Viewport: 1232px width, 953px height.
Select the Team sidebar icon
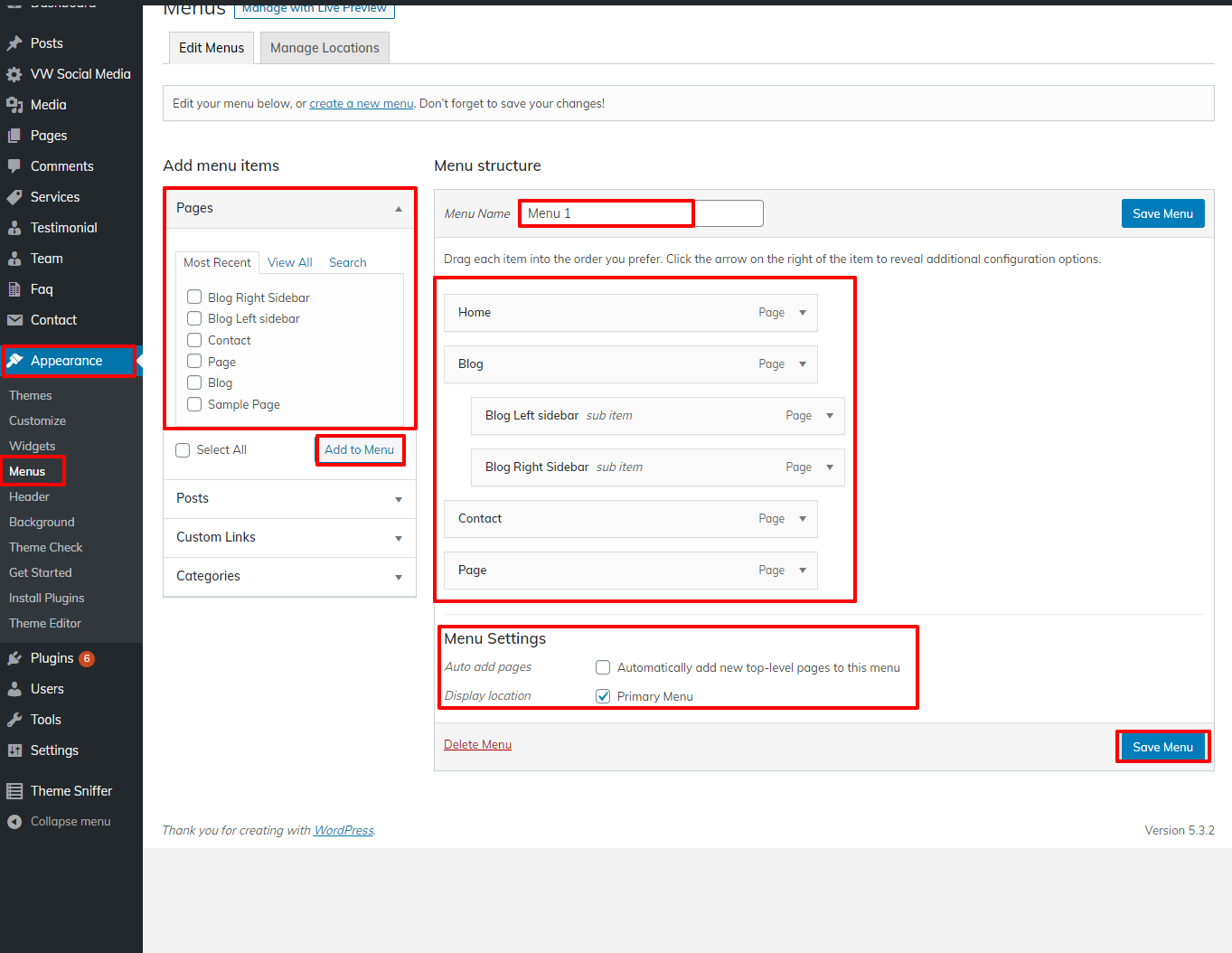click(15, 258)
